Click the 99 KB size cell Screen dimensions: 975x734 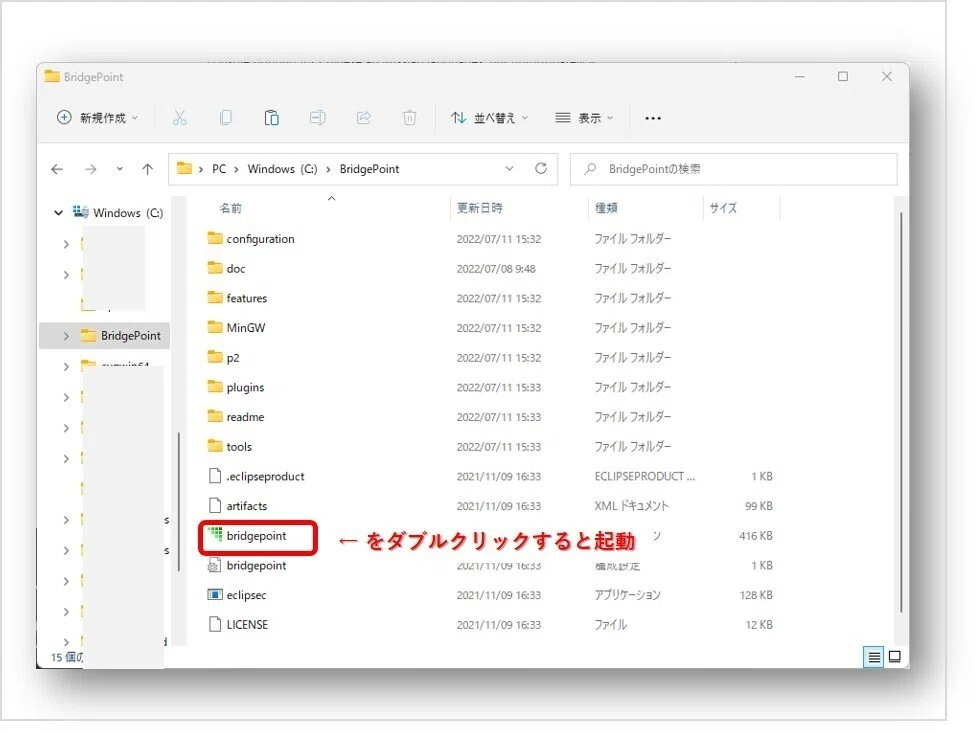pyautogui.click(x=759, y=506)
